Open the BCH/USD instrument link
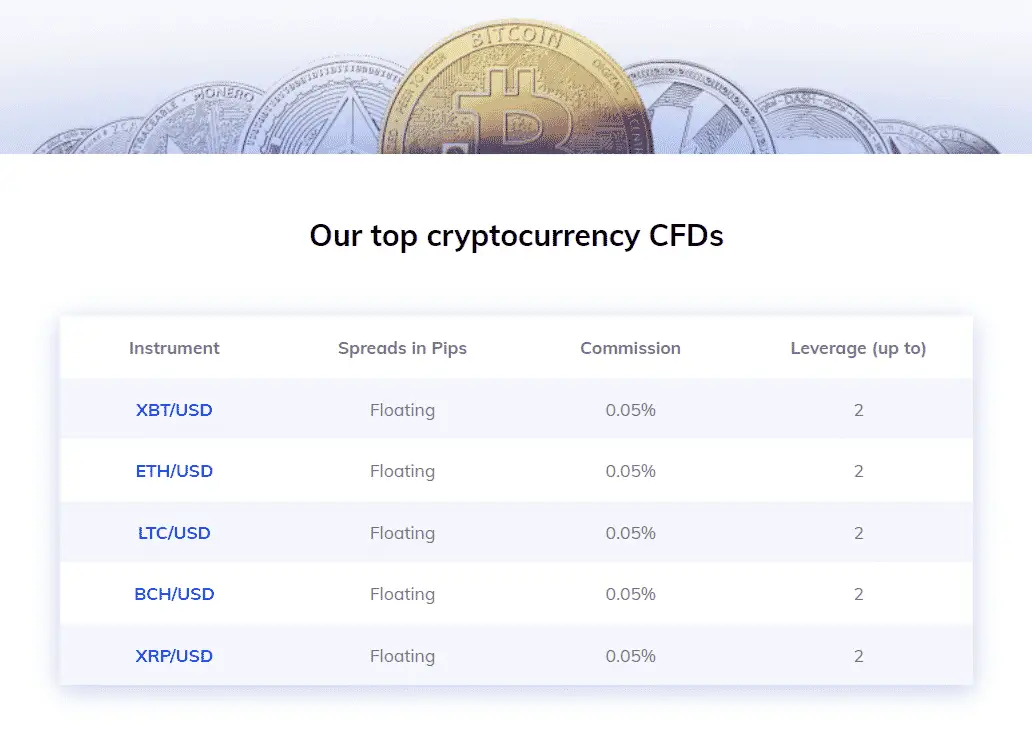This screenshot has height=735, width=1032. [174, 594]
